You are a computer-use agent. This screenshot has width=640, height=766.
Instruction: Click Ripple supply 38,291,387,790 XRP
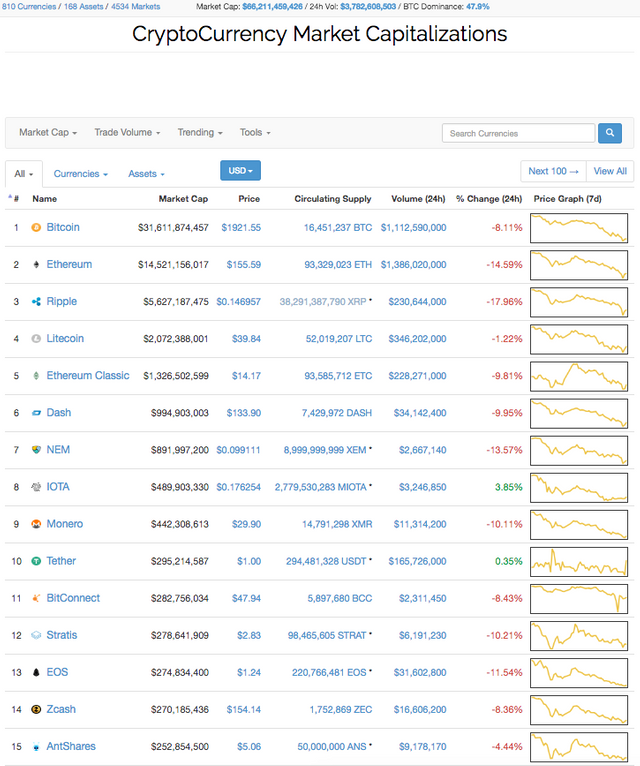(x=323, y=302)
